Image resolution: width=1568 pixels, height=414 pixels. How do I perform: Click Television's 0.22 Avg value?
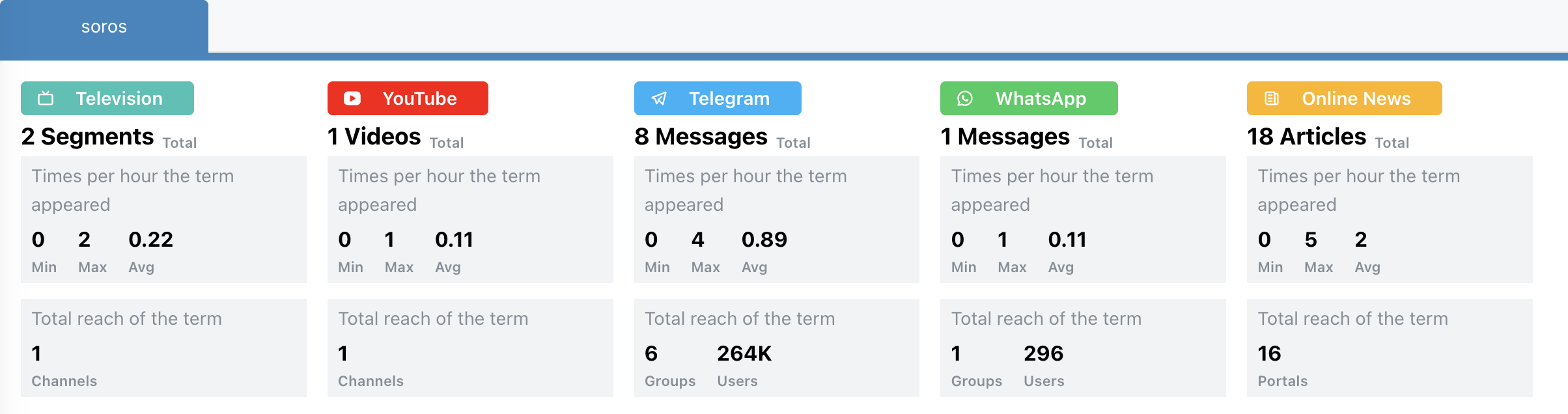pyautogui.click(x=151, y=240)
